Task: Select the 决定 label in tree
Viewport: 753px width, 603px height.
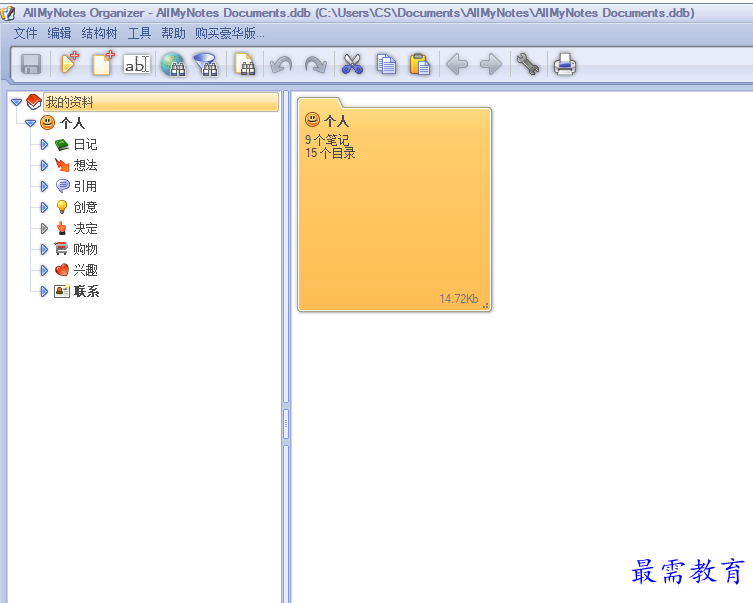Action: tap(85, 228)
